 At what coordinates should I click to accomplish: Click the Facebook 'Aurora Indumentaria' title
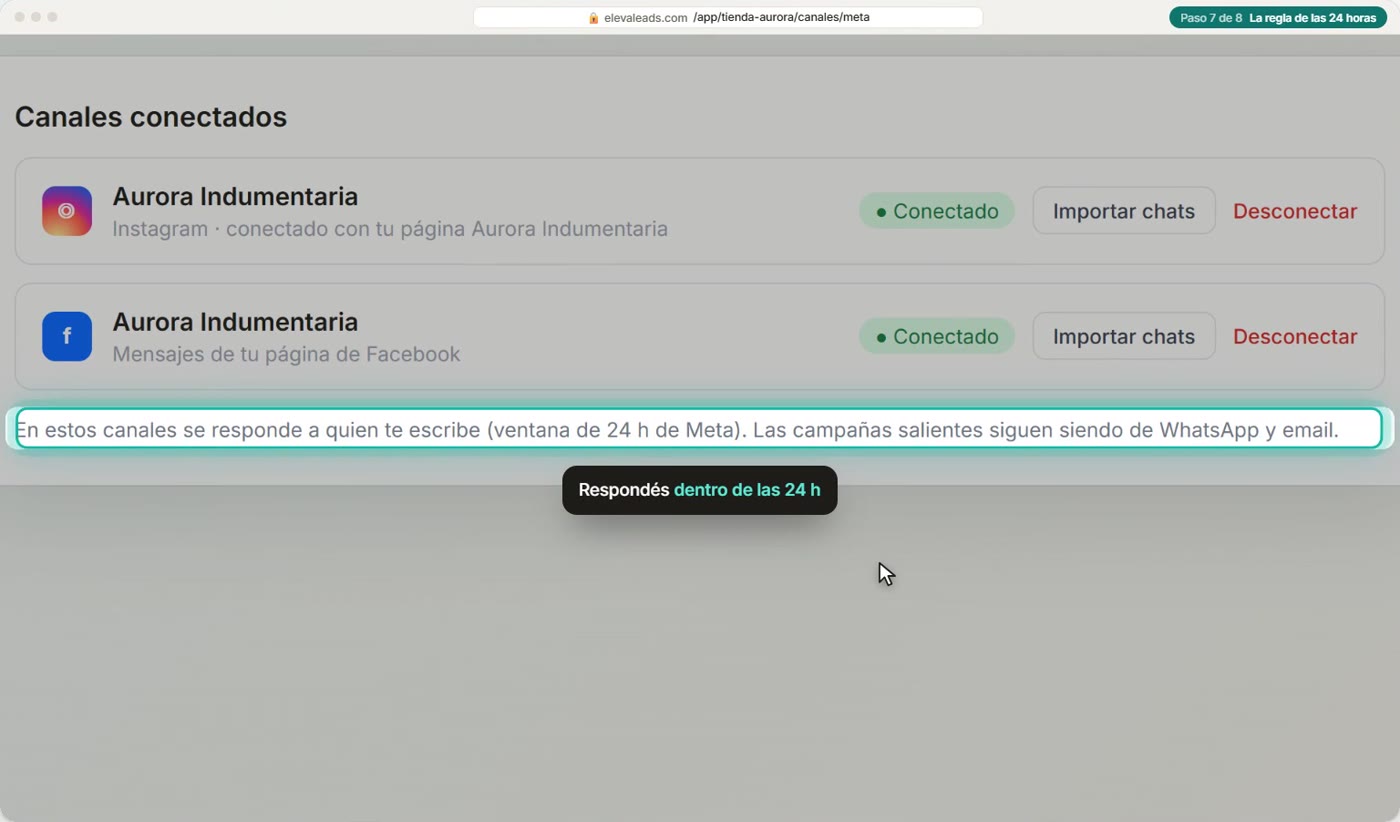235,321
